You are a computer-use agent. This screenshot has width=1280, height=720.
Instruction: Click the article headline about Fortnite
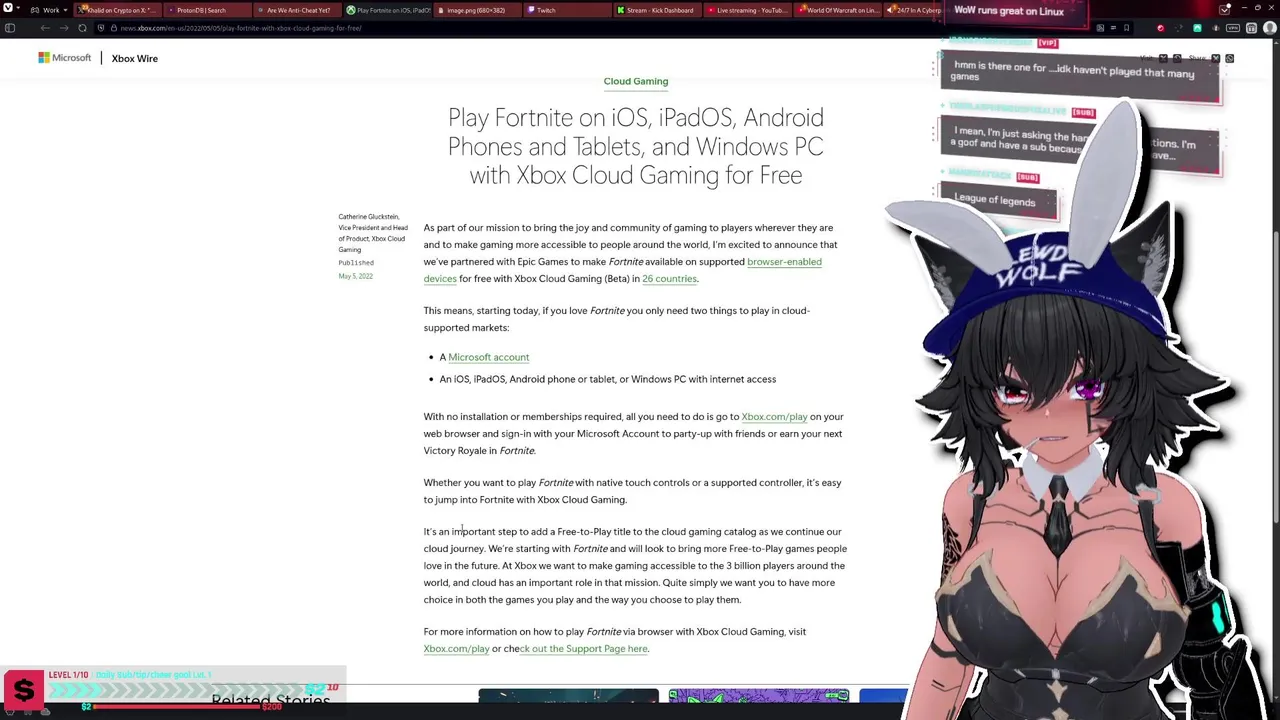(x=636, y=146)
